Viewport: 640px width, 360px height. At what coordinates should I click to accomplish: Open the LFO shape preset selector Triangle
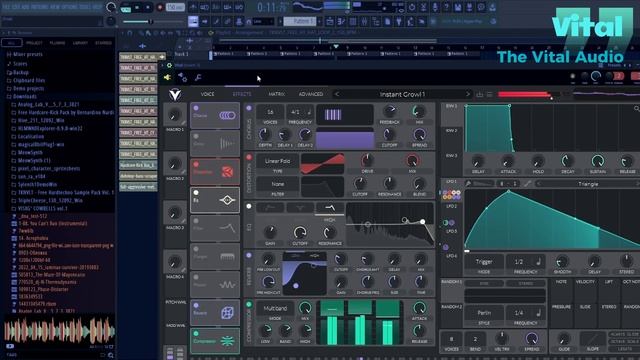click(x=588, y=184)
